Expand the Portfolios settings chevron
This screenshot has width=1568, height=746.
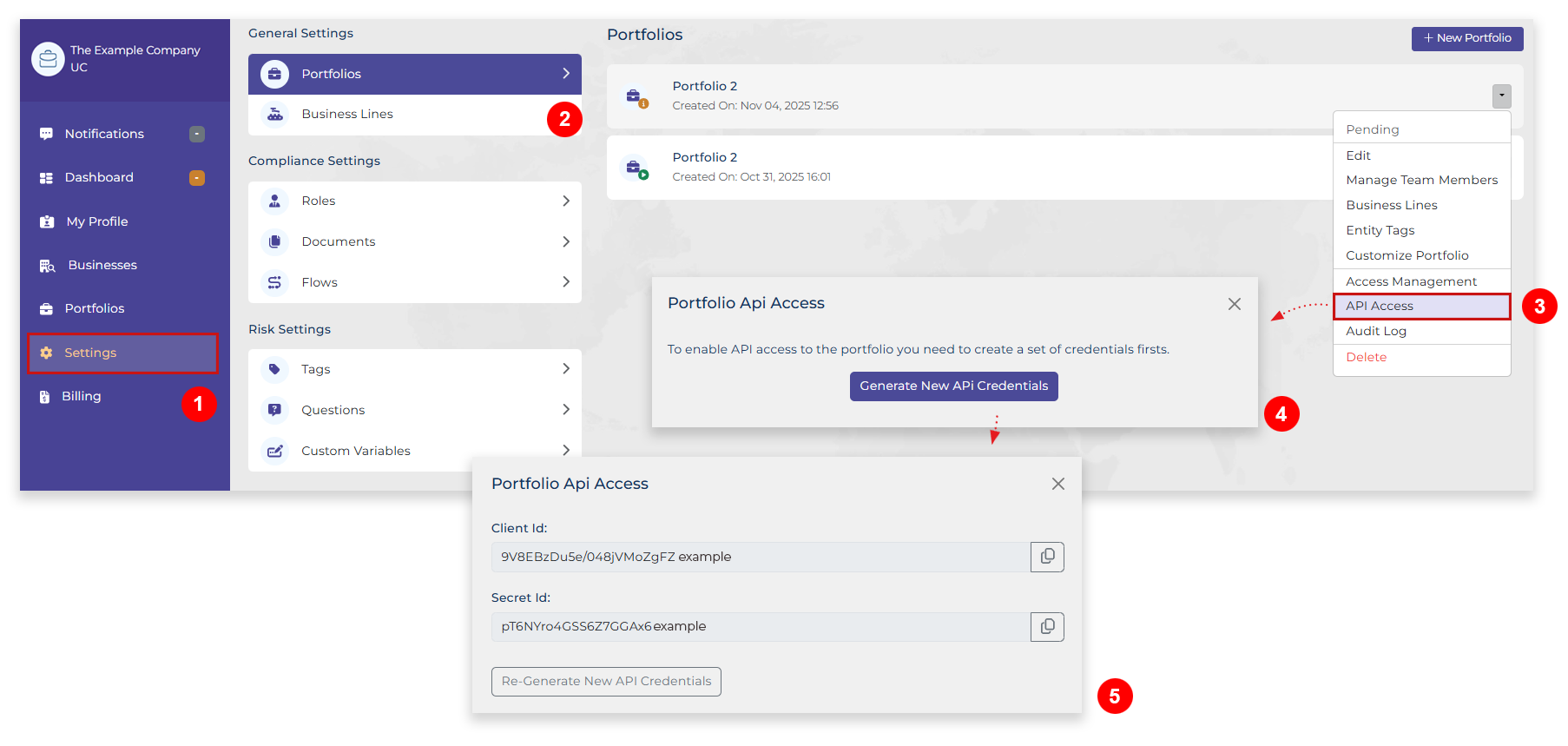point(566,74)
